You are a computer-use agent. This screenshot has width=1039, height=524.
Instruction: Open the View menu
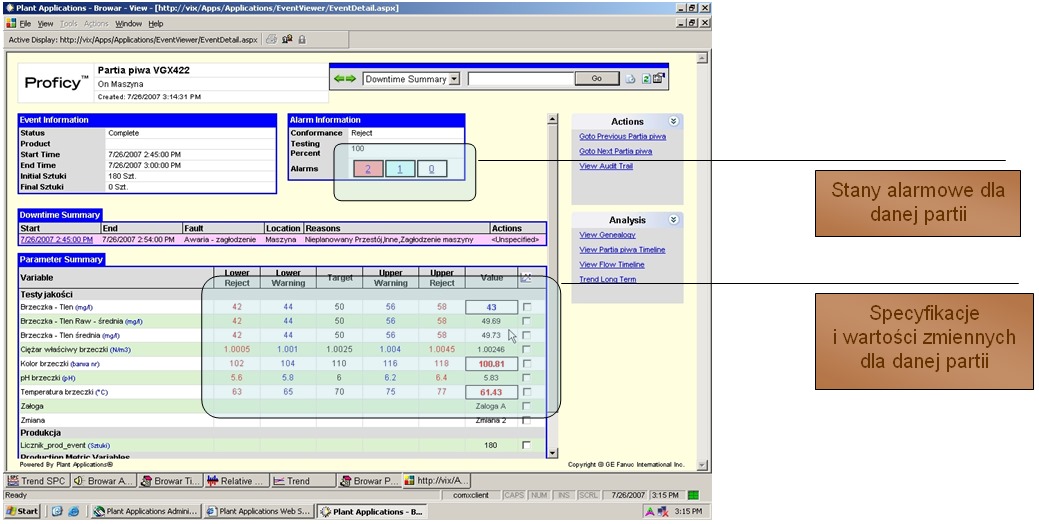(x=45, y=24)
